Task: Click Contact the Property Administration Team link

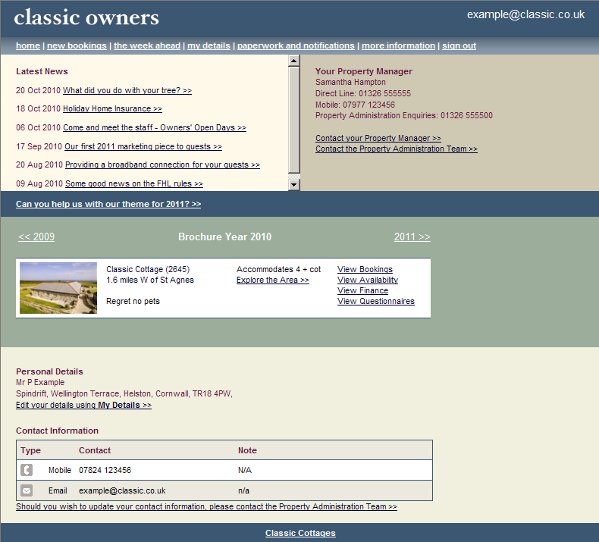Action: tap(397, 149)
